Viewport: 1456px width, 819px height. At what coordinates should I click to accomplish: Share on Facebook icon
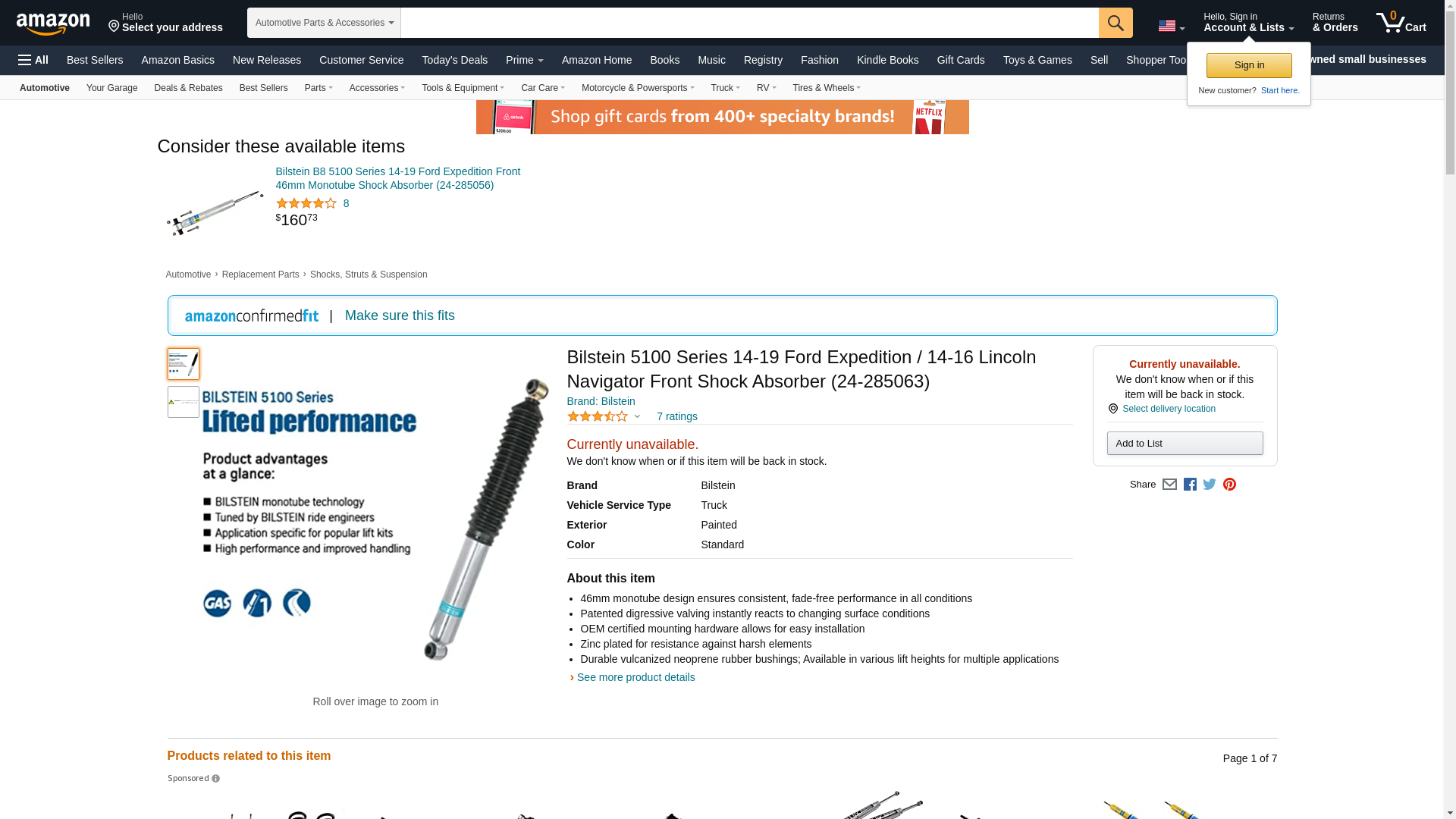1190,485
